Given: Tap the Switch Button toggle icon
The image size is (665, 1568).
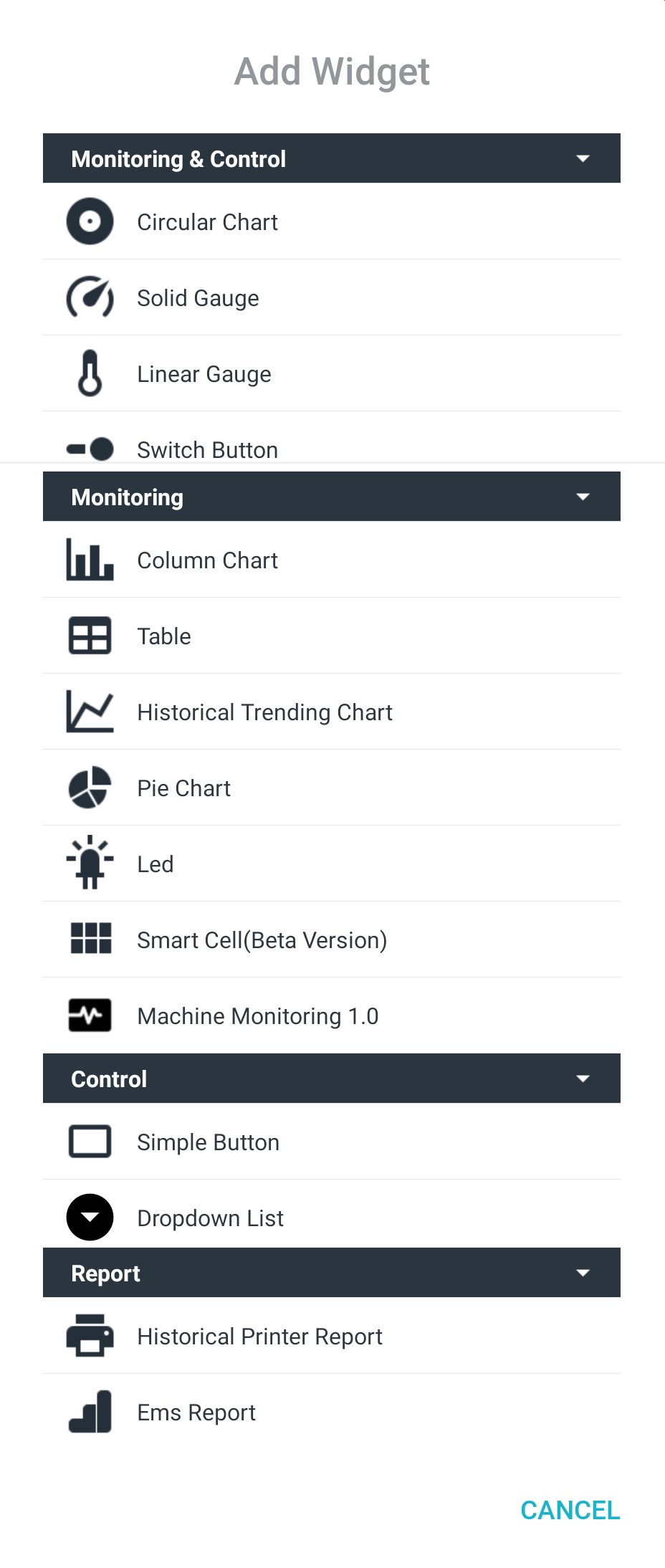Looking at the screenshot, I should [x=90, y=449].
